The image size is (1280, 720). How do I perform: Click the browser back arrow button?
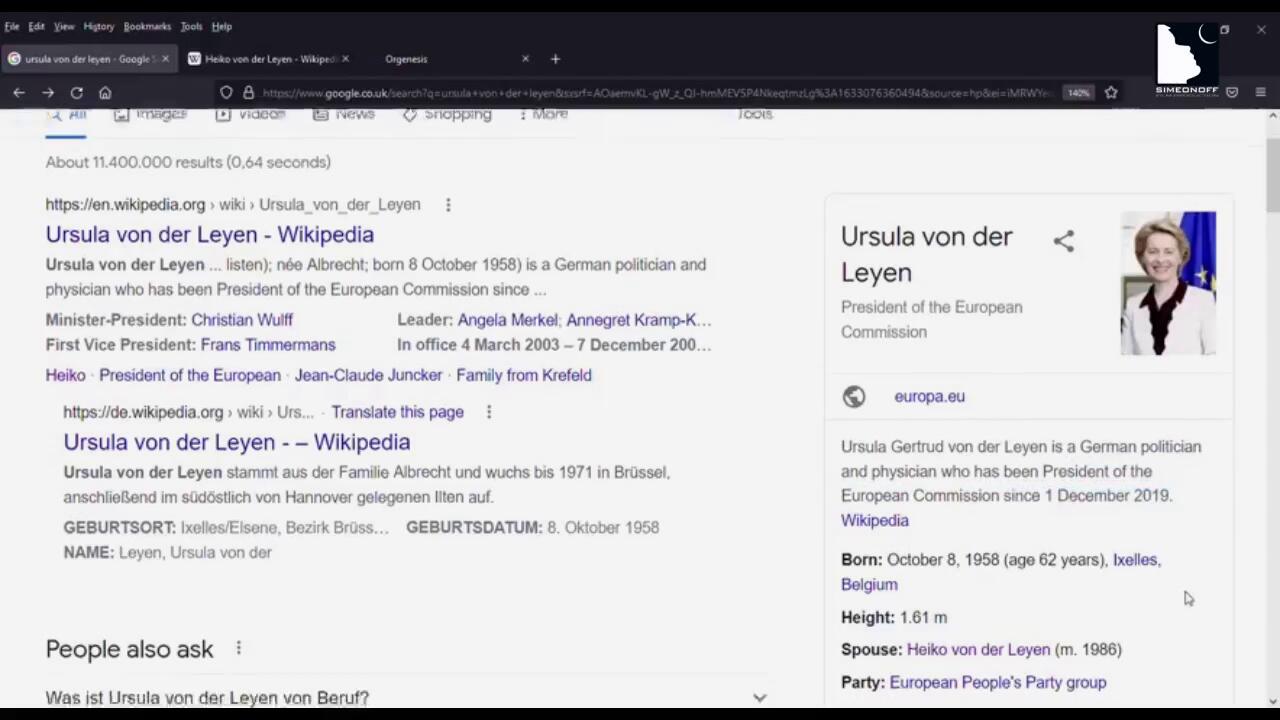click(x=19, y=93)
